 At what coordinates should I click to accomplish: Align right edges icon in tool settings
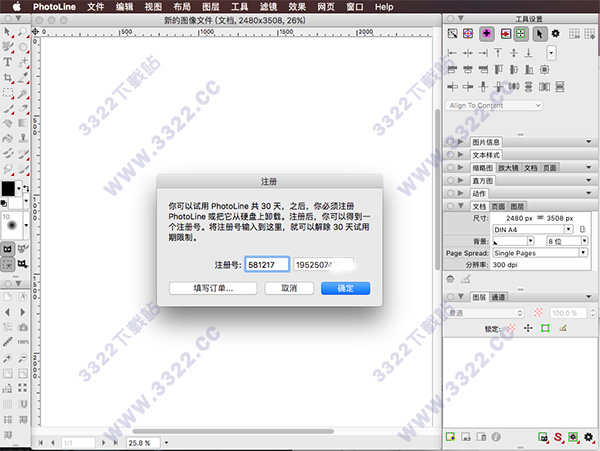(483, 53)
